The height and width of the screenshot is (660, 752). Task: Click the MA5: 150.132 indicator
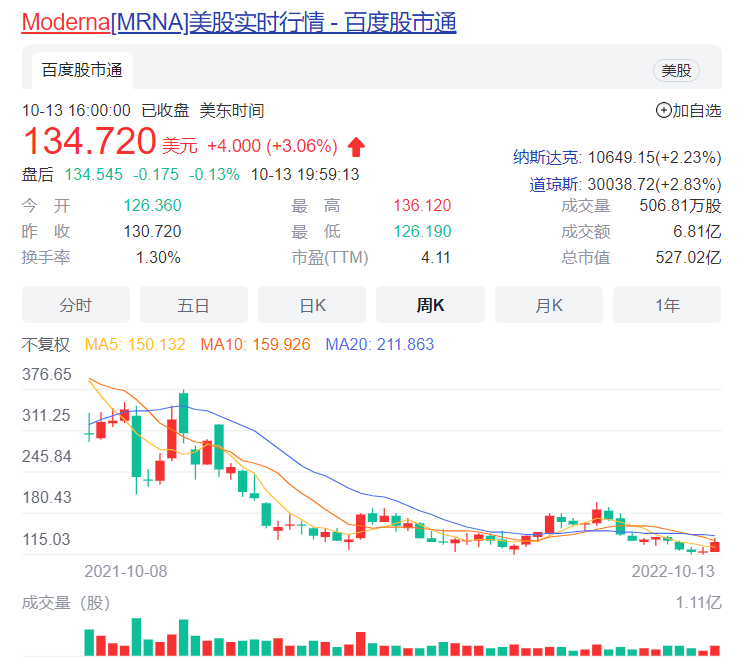point(135,344)
